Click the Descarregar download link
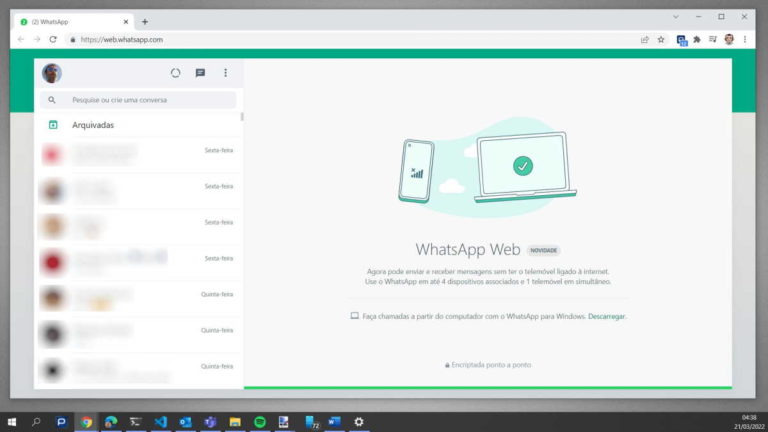The height and width of the screenshot is (432, 768). pyautogui.click(x=607, y=316)
